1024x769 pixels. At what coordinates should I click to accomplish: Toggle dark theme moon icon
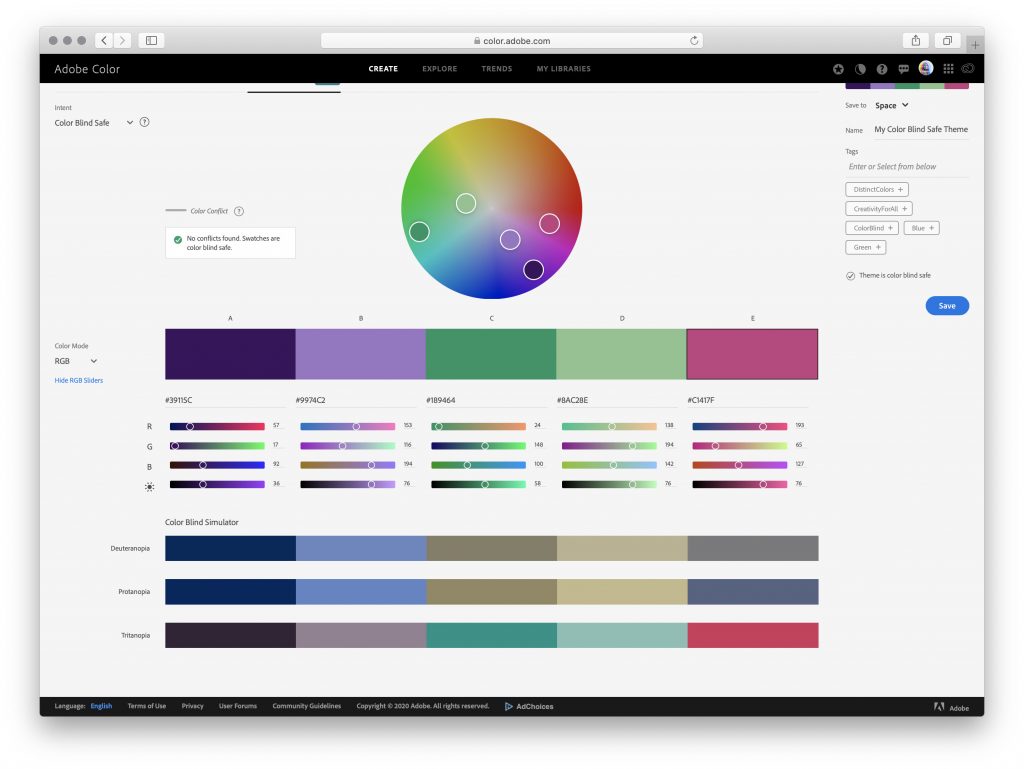click(860, 69)
